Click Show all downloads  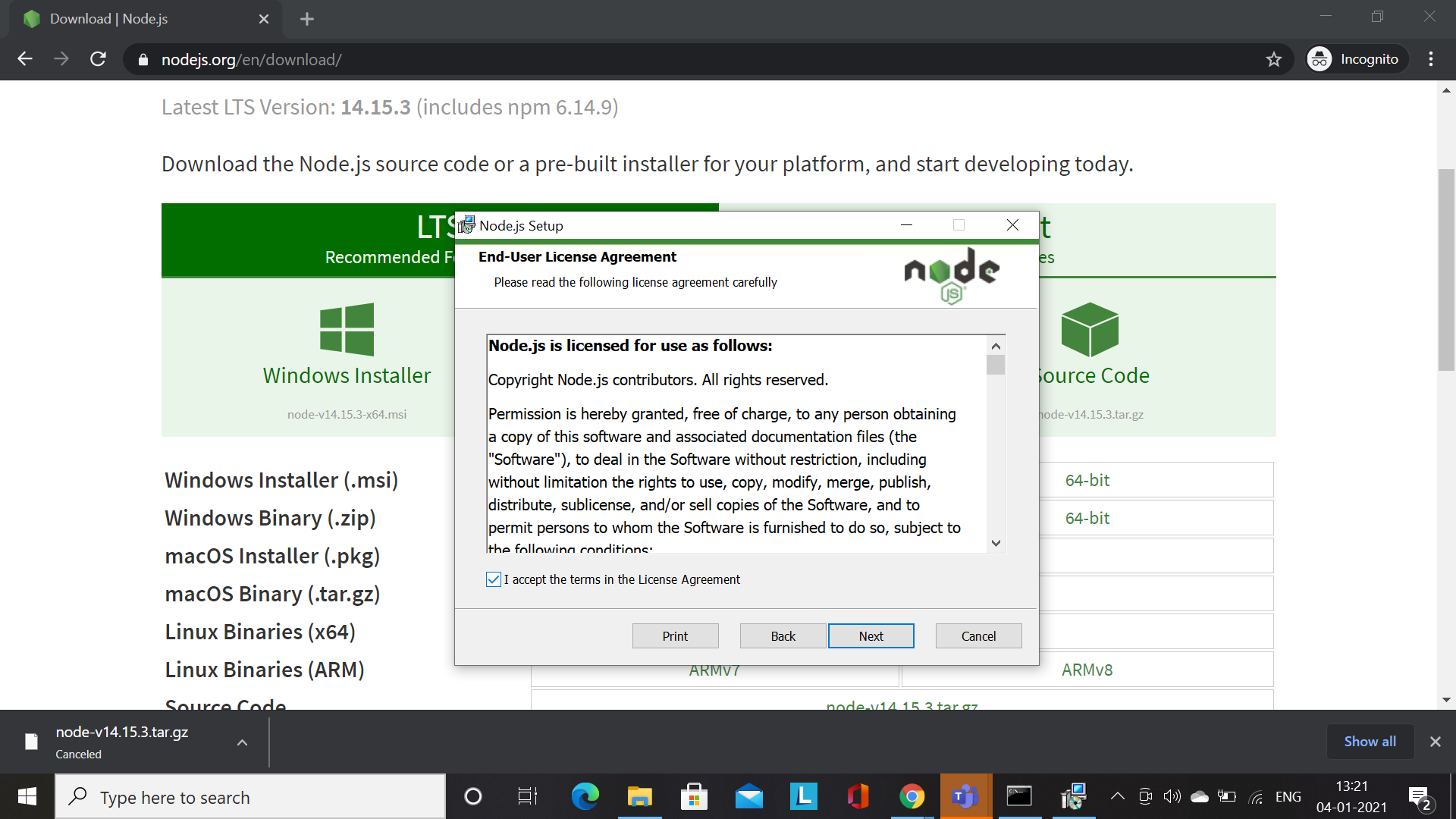pos(1370,742)
